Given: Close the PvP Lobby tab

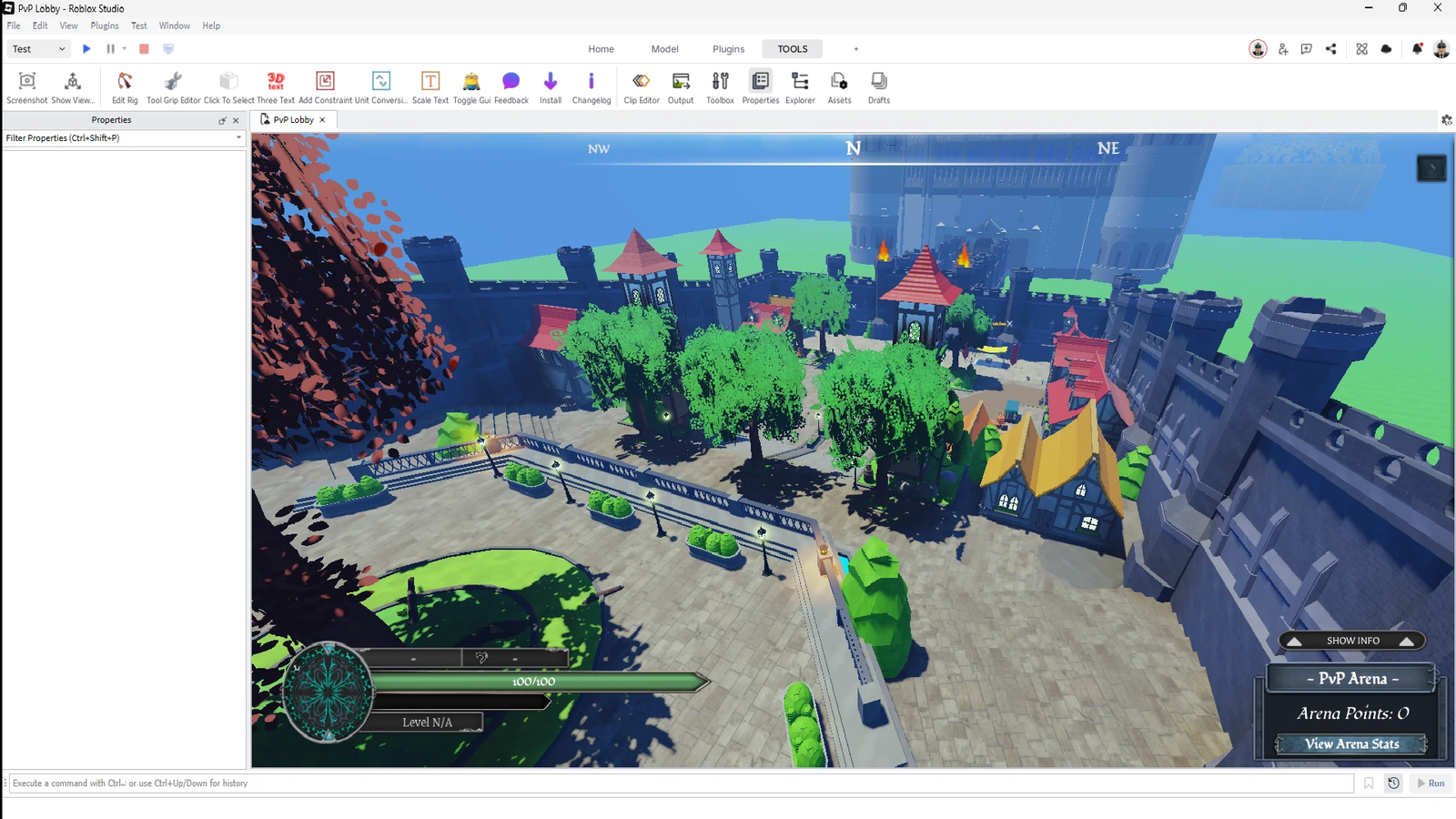Looking at the screenshot, I should pyautogui.click(x=322, y=120).
